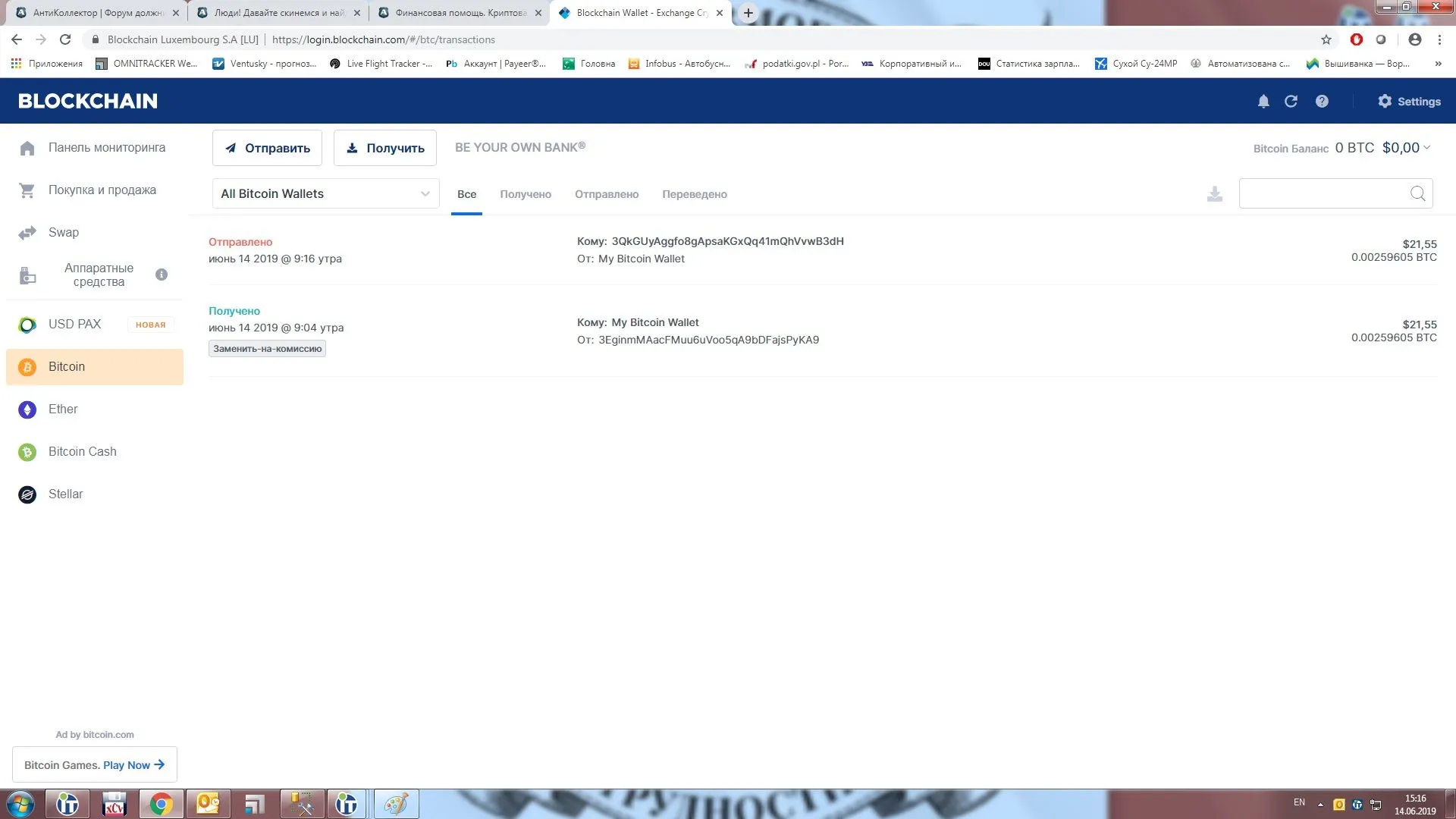Switch to the Отправлено tab
Viewport: 1456px width, 819px height.
(x=607, y=195)
